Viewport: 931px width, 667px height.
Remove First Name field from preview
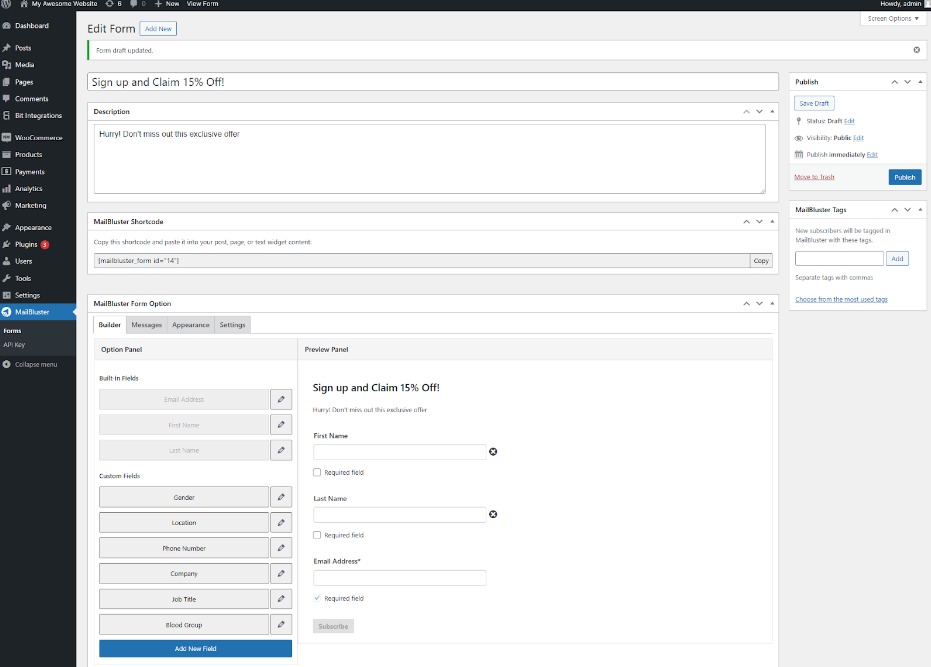tap(493, 452)
